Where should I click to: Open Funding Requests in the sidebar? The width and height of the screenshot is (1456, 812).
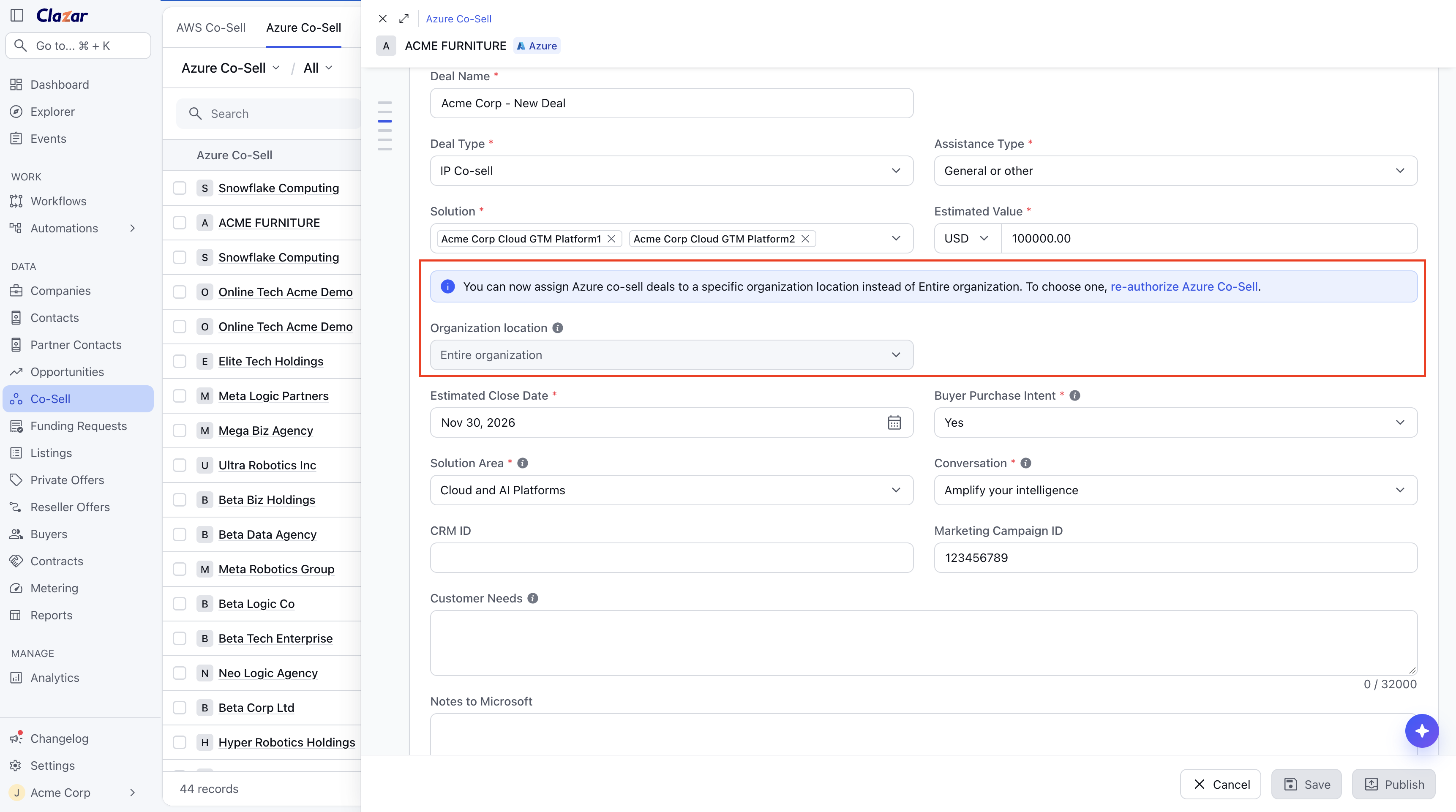[78, 425]
